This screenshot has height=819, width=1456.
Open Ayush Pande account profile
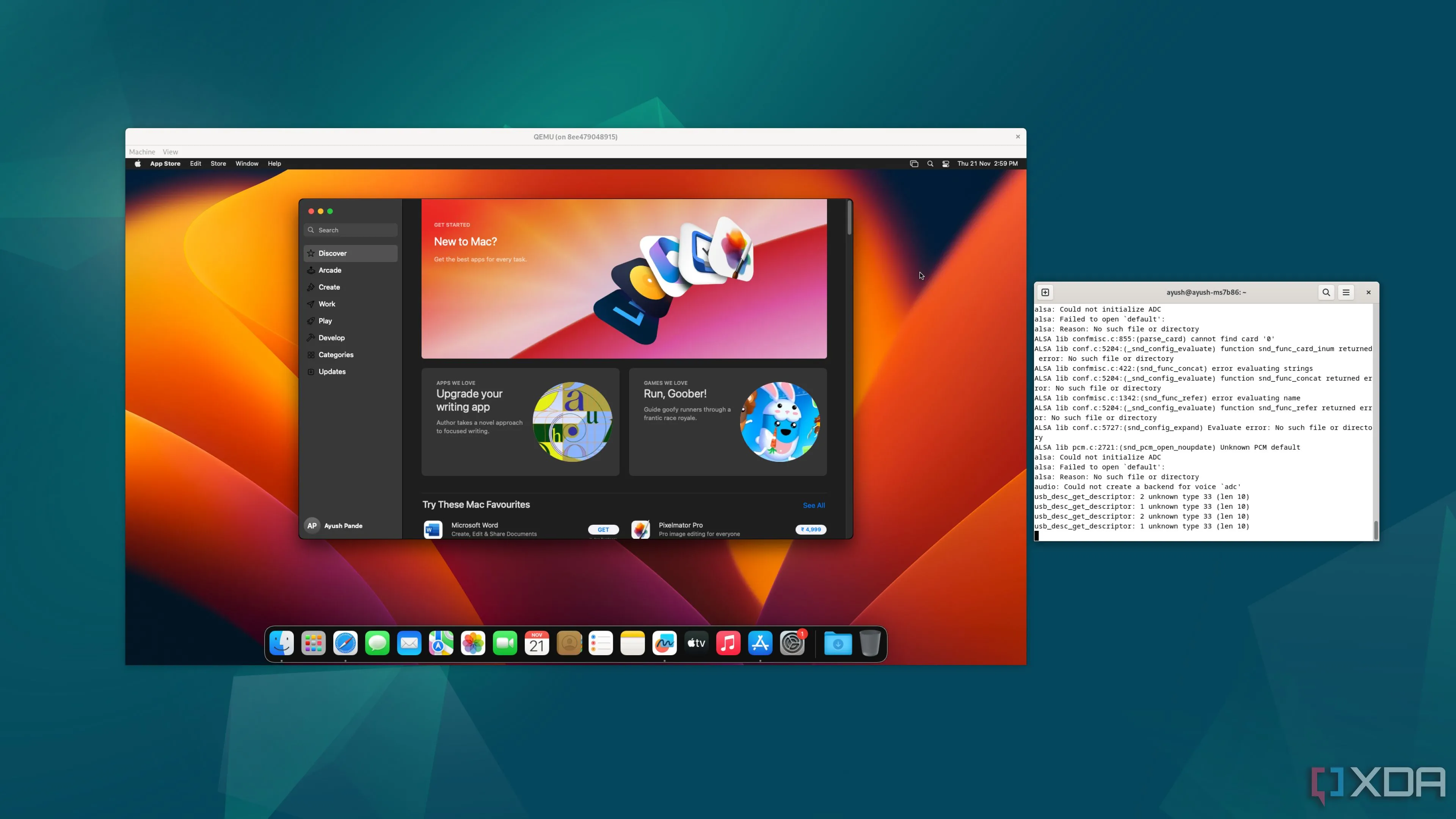click(334, 526)
